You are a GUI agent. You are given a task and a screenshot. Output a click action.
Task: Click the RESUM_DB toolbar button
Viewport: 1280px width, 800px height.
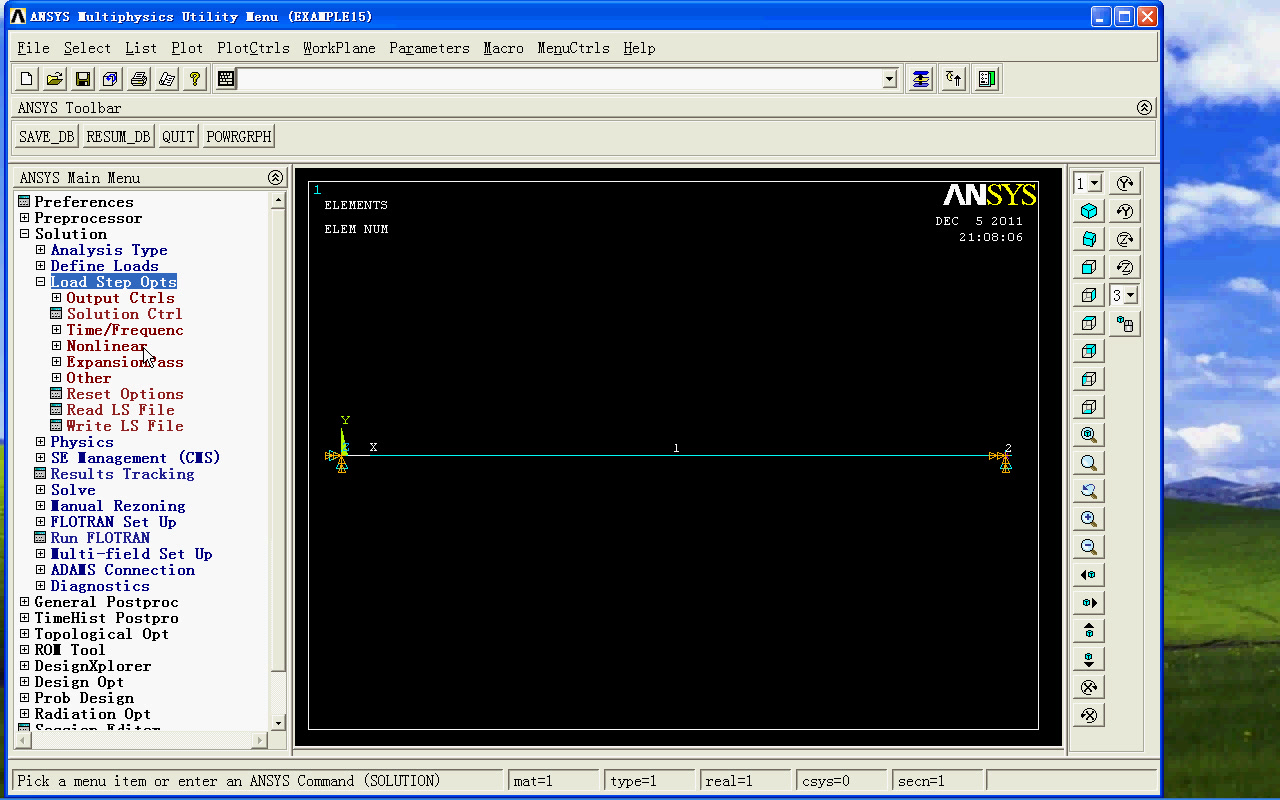(x=118, y=137)
